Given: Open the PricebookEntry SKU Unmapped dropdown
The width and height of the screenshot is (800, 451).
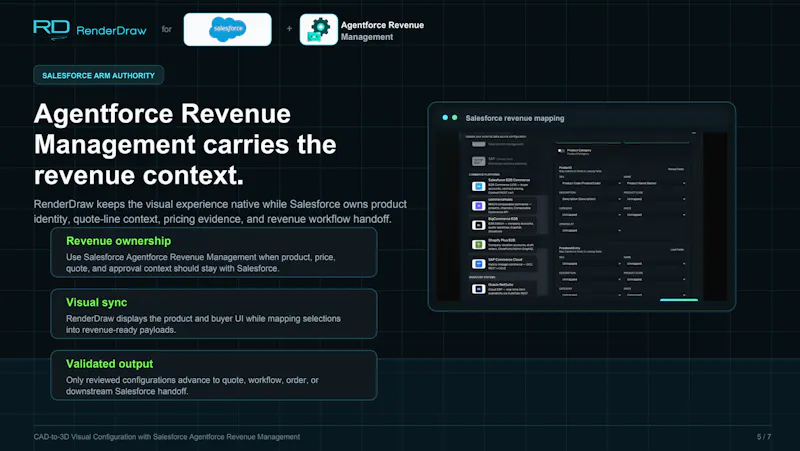Looking at the screenshot, I should [591, 264].
